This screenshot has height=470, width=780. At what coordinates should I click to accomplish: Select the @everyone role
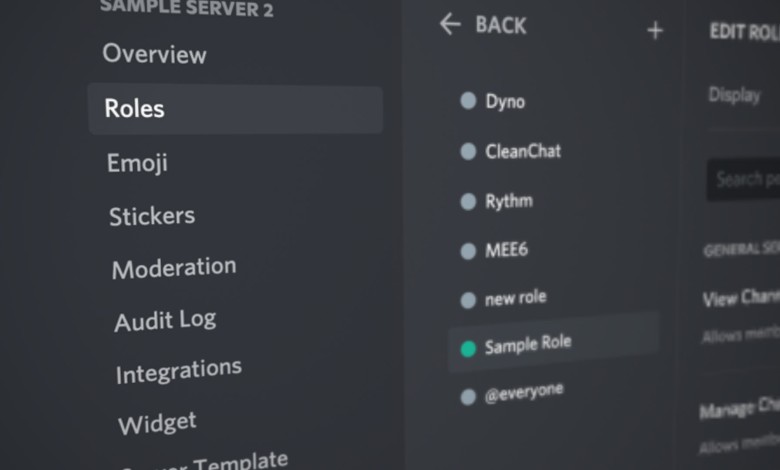(x=524, y=391)
